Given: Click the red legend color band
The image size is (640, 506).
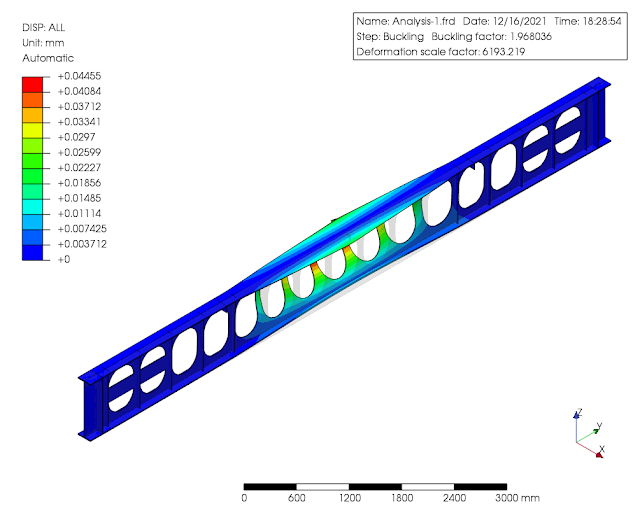Looking at the screenshot, I should pyautogui.click(x=32, y=84).
